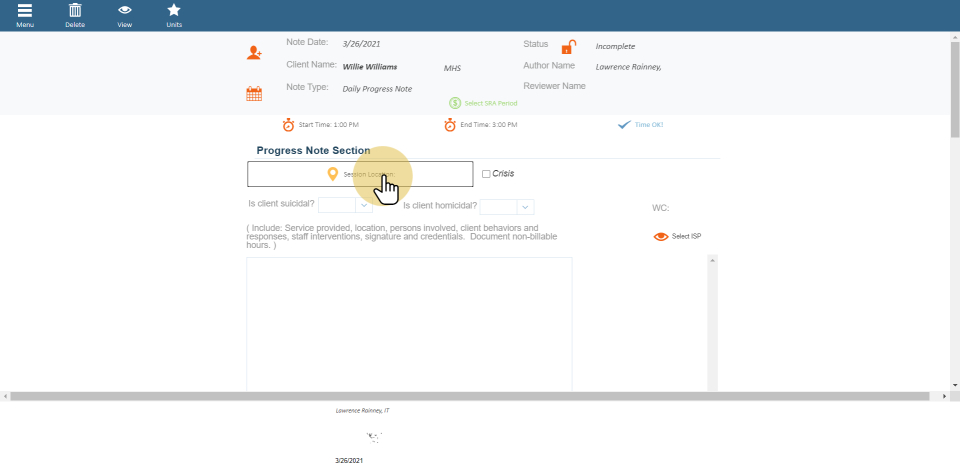Click the green dollar SKA icon

coord(455,103)
